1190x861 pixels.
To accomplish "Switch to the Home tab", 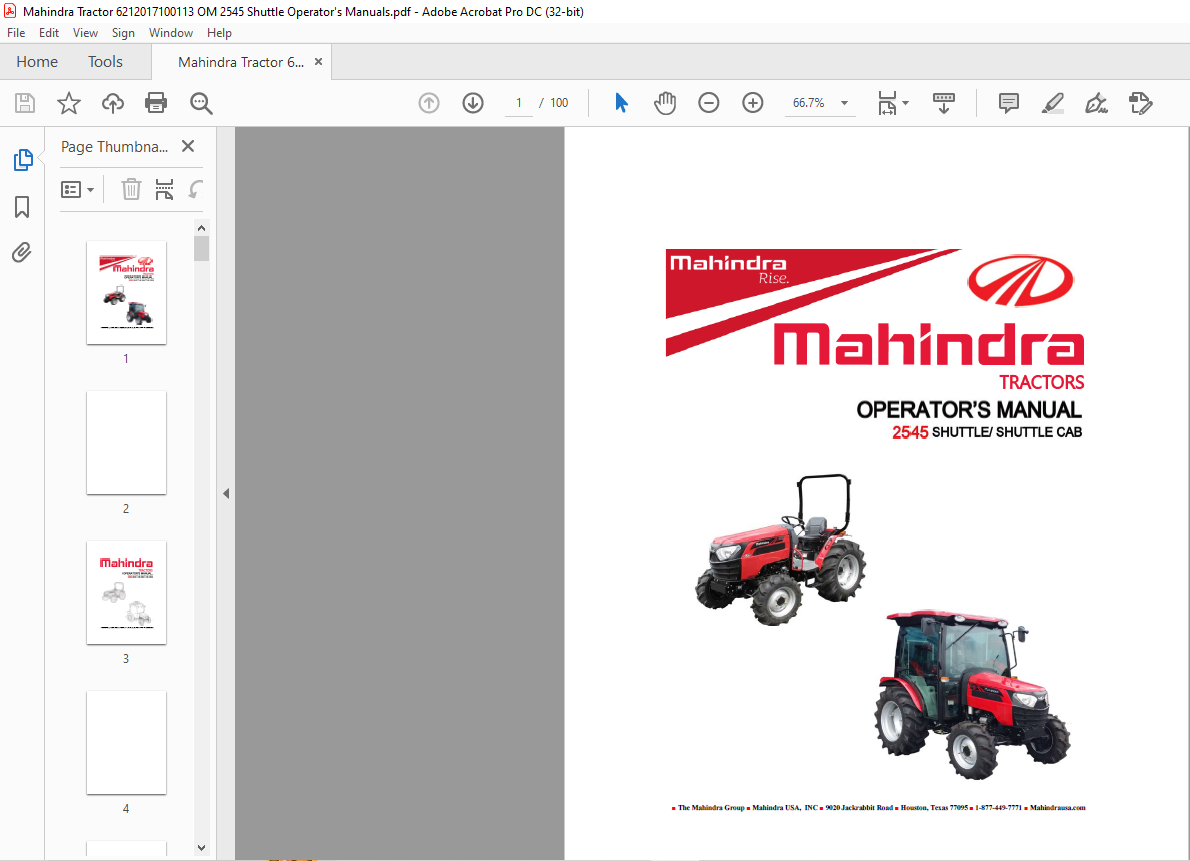I will point(37,62).
